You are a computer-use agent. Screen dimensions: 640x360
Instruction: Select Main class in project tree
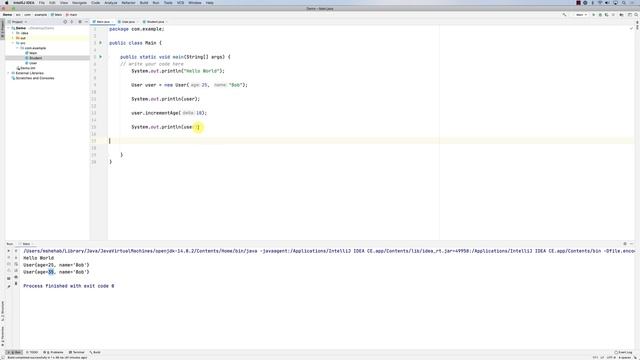click(33, 53)
